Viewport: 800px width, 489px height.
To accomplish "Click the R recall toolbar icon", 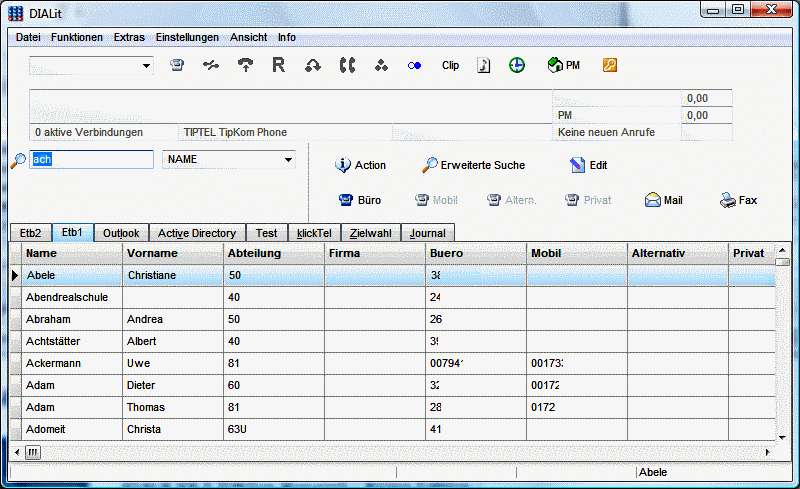I will 279,65.
